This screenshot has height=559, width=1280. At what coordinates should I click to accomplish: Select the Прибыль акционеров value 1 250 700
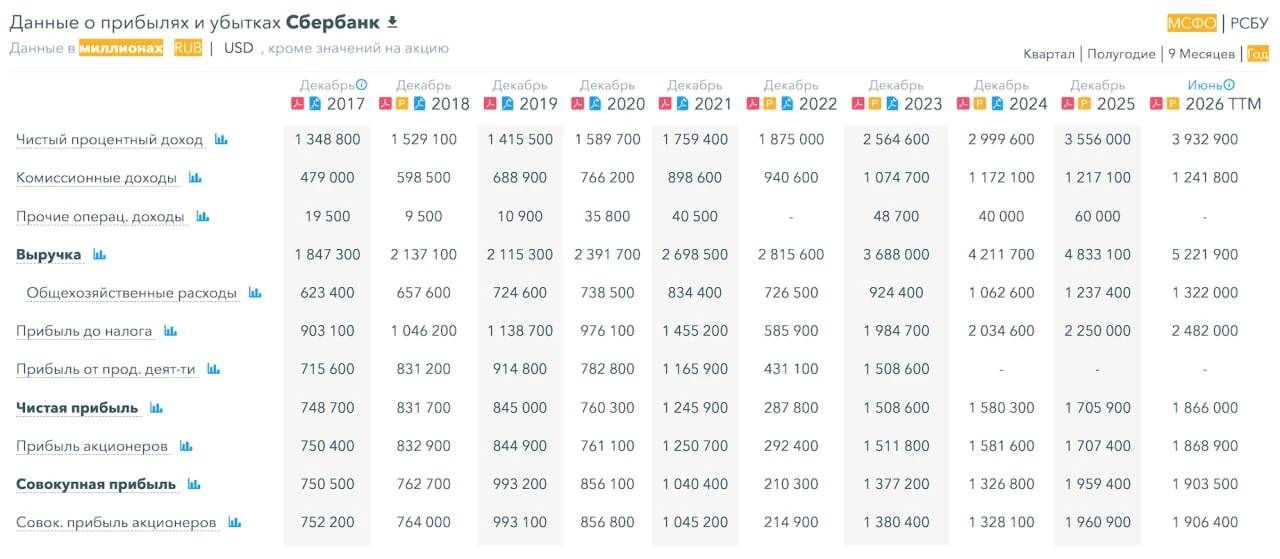tap(695, 446)
